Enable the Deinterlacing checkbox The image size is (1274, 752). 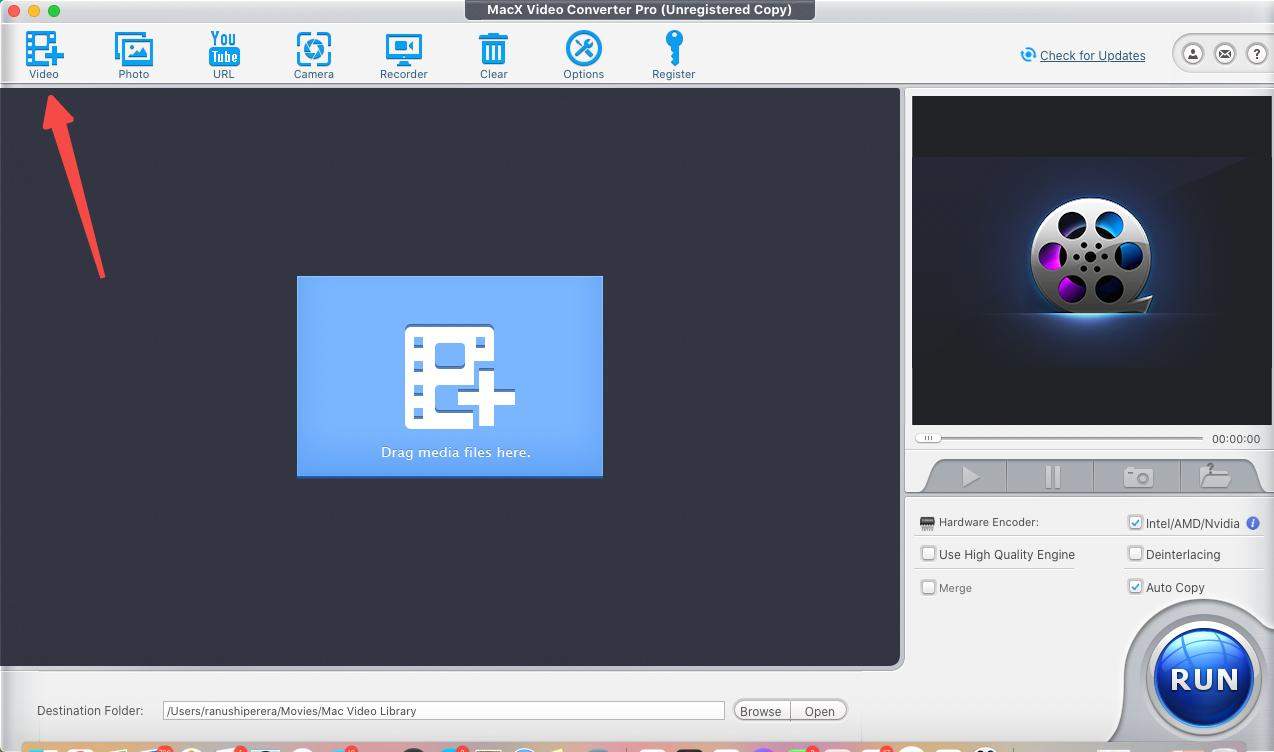click(1135, 553)
